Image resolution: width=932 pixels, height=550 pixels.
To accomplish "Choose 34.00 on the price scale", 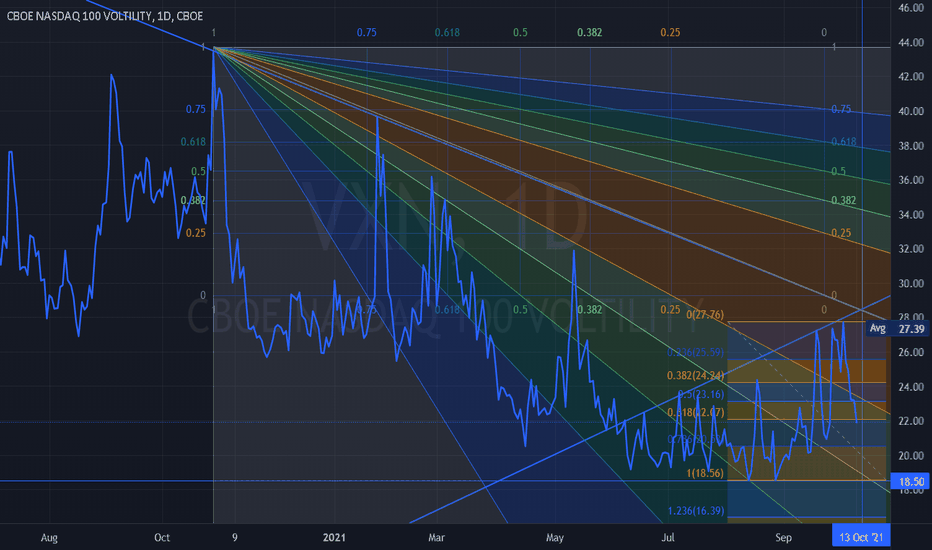I will click(911, 215).
